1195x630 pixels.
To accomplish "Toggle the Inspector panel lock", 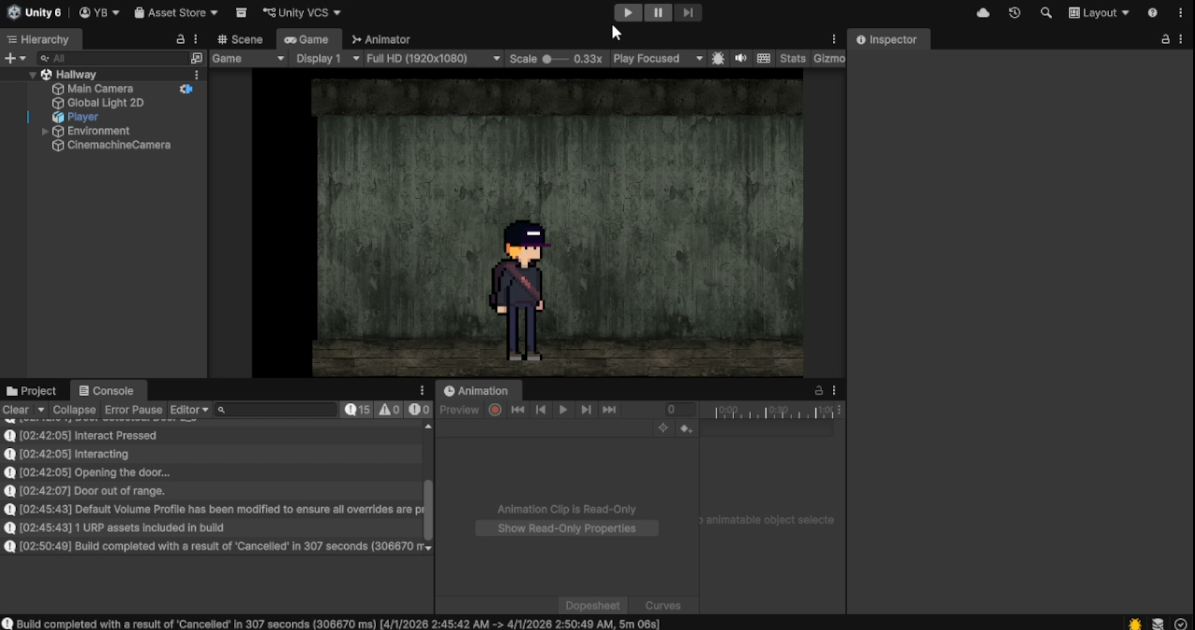I will [1165, 40].
